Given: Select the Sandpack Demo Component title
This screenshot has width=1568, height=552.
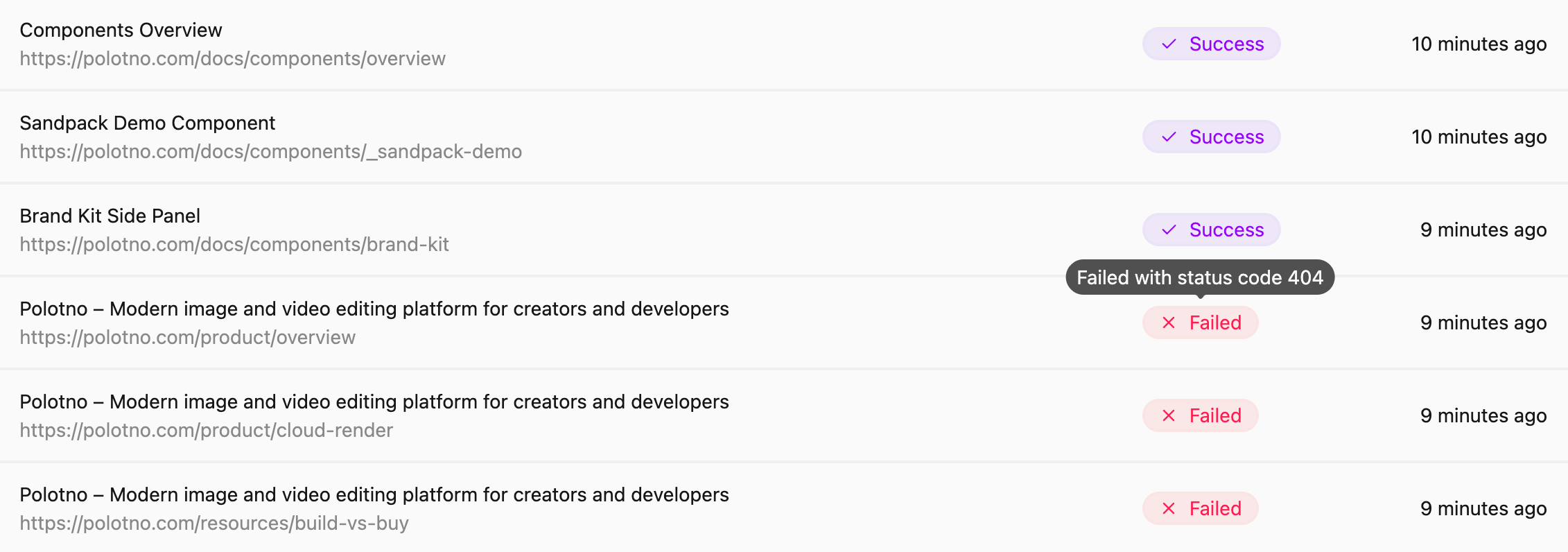Looking at the screenshot, I should pyautogui.click(x=147, y=123).
